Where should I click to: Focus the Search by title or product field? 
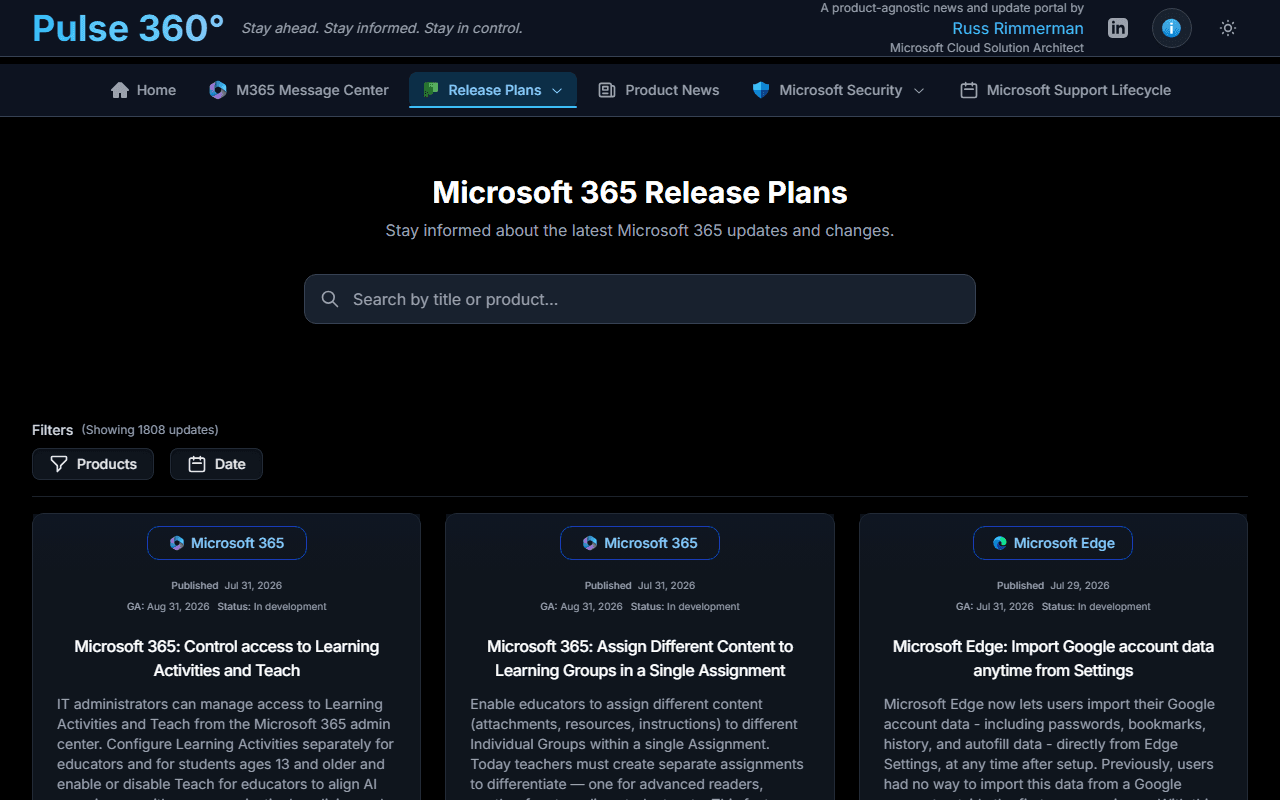click(x=640, y=299)
